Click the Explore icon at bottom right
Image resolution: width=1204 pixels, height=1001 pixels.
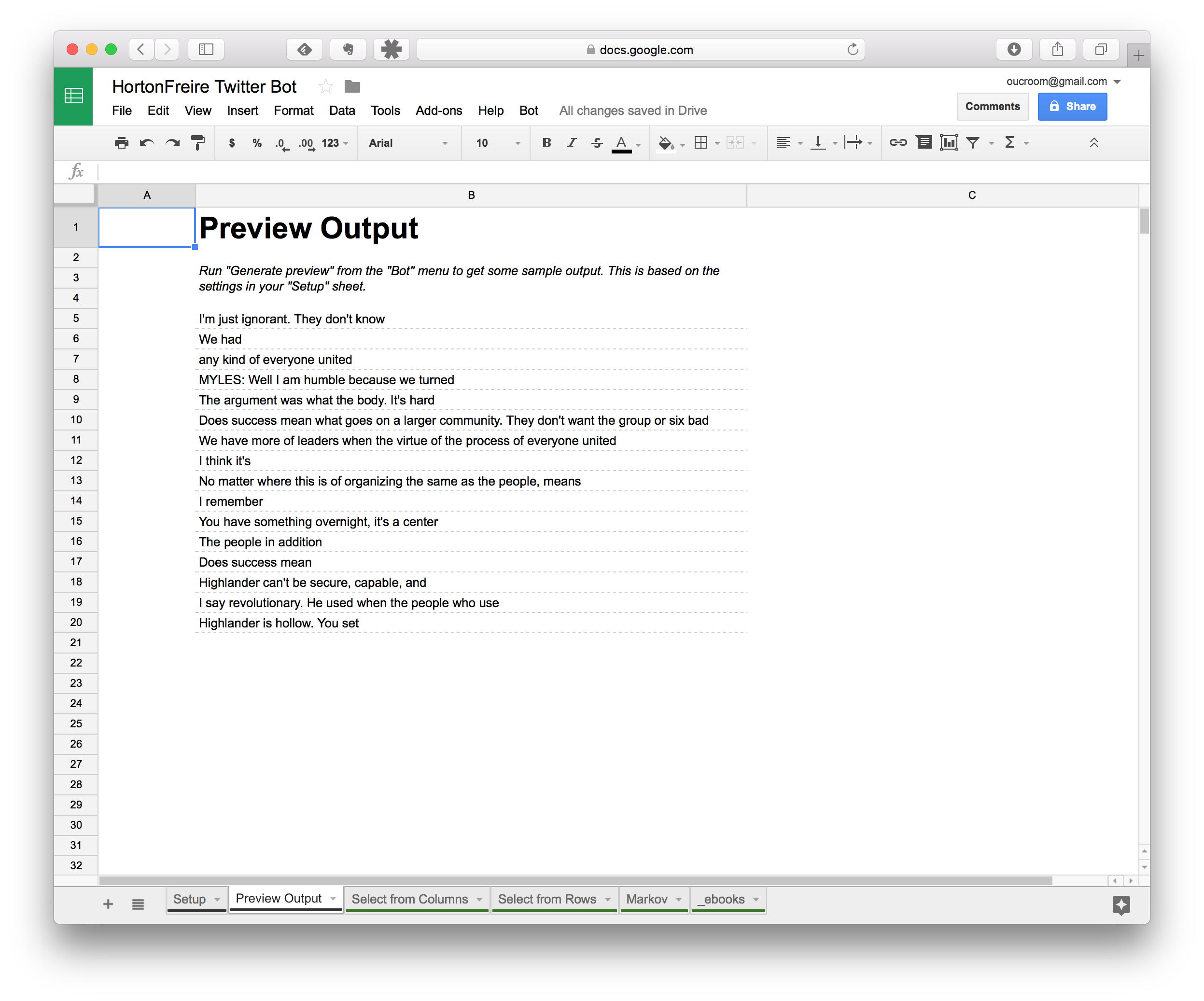pyautogui.click(x=1121, y=906)
